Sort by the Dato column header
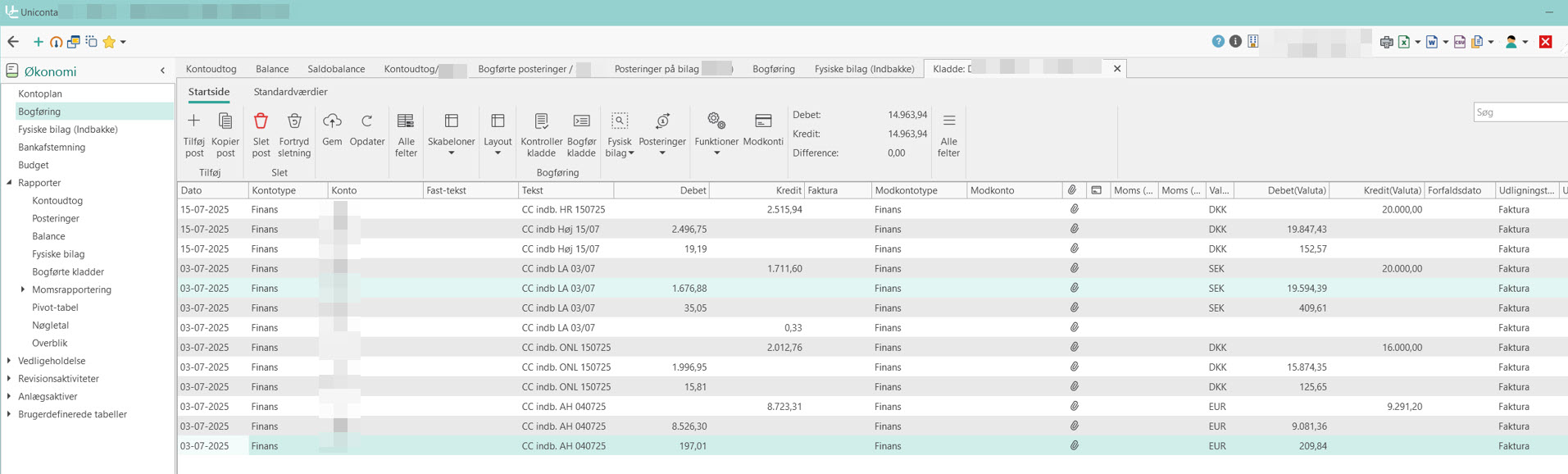Image resolution: width=1568 pixels, height=474 pixels. (213, 190)
